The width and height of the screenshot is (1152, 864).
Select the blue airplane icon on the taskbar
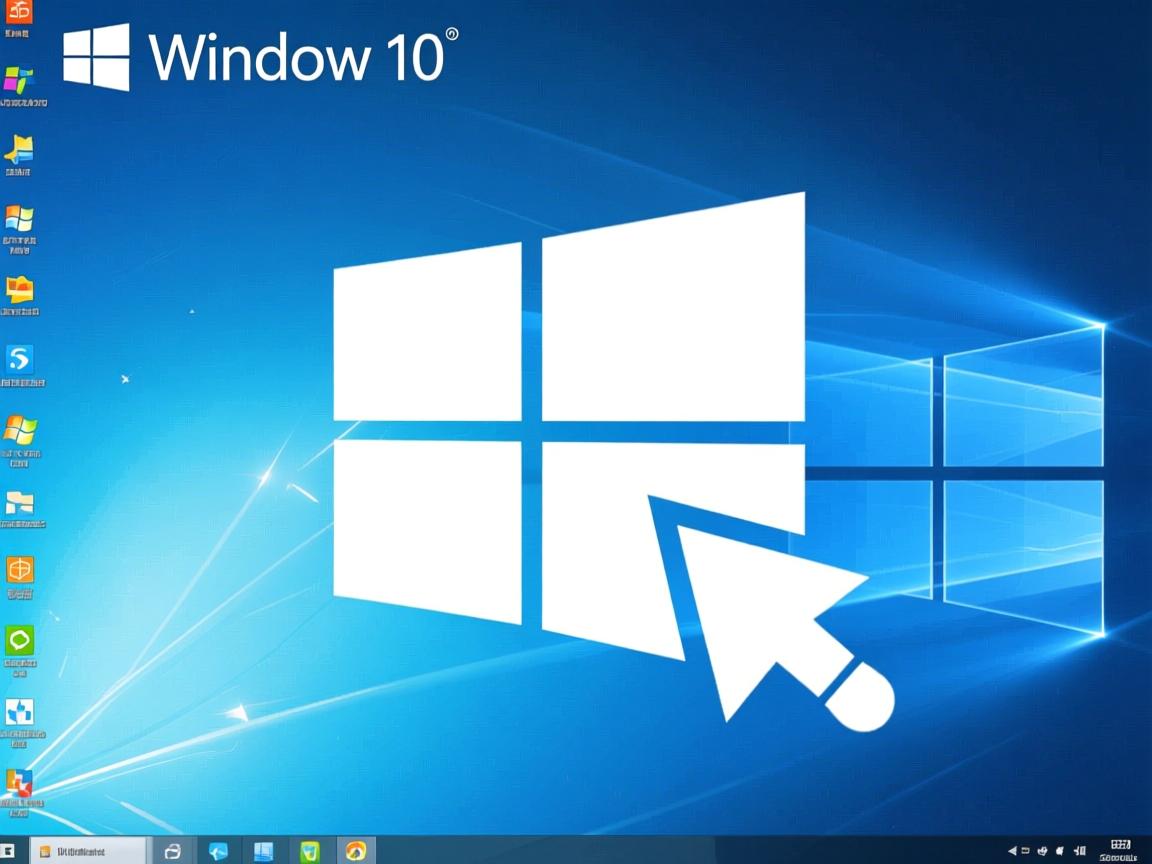(x=218, y=849)
